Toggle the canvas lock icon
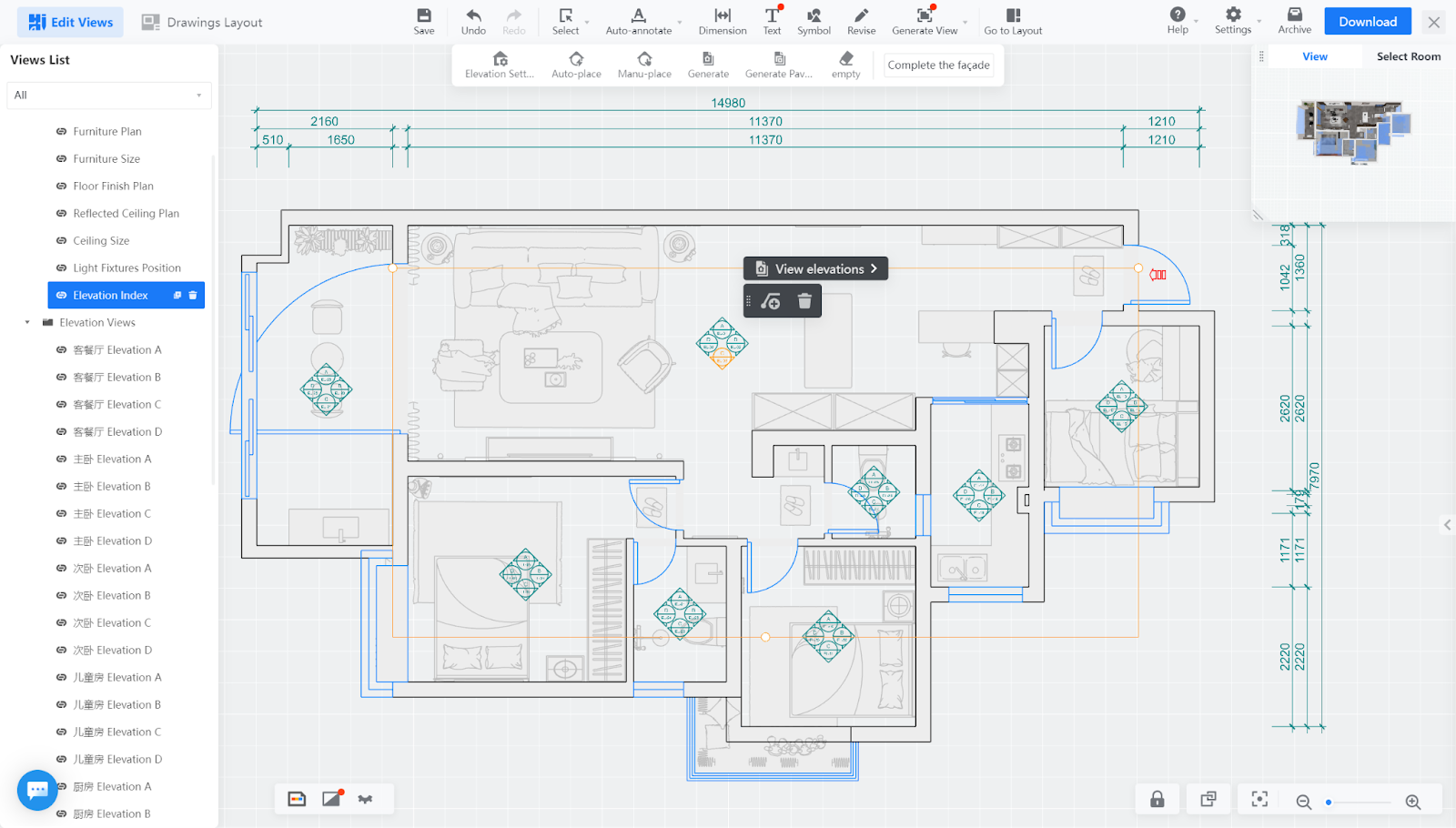This screenshot has width=1456, height=828. click(x=1158, y=799)
